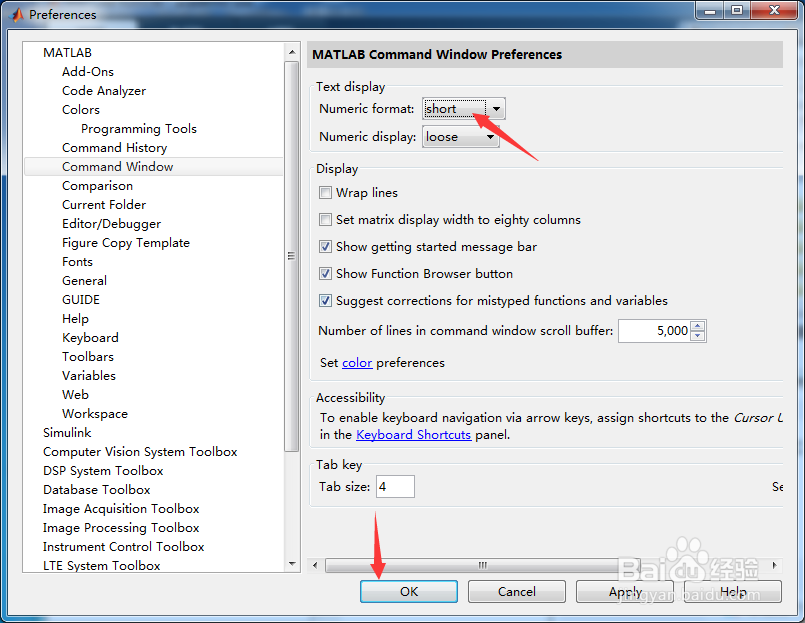Click the scroll buffer number field
The height and width of the screenshot is (623, 805).
[654, 331]
